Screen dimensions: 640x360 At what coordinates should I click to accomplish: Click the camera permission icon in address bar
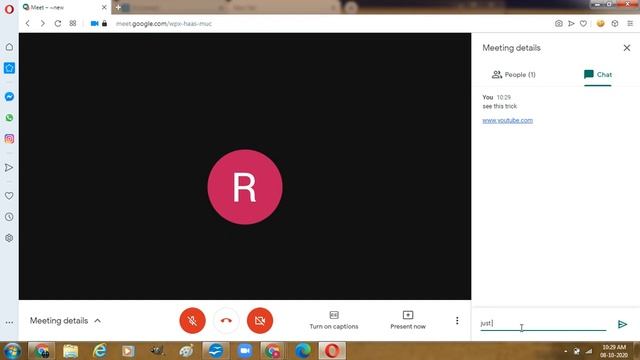(x=94, y=23)
